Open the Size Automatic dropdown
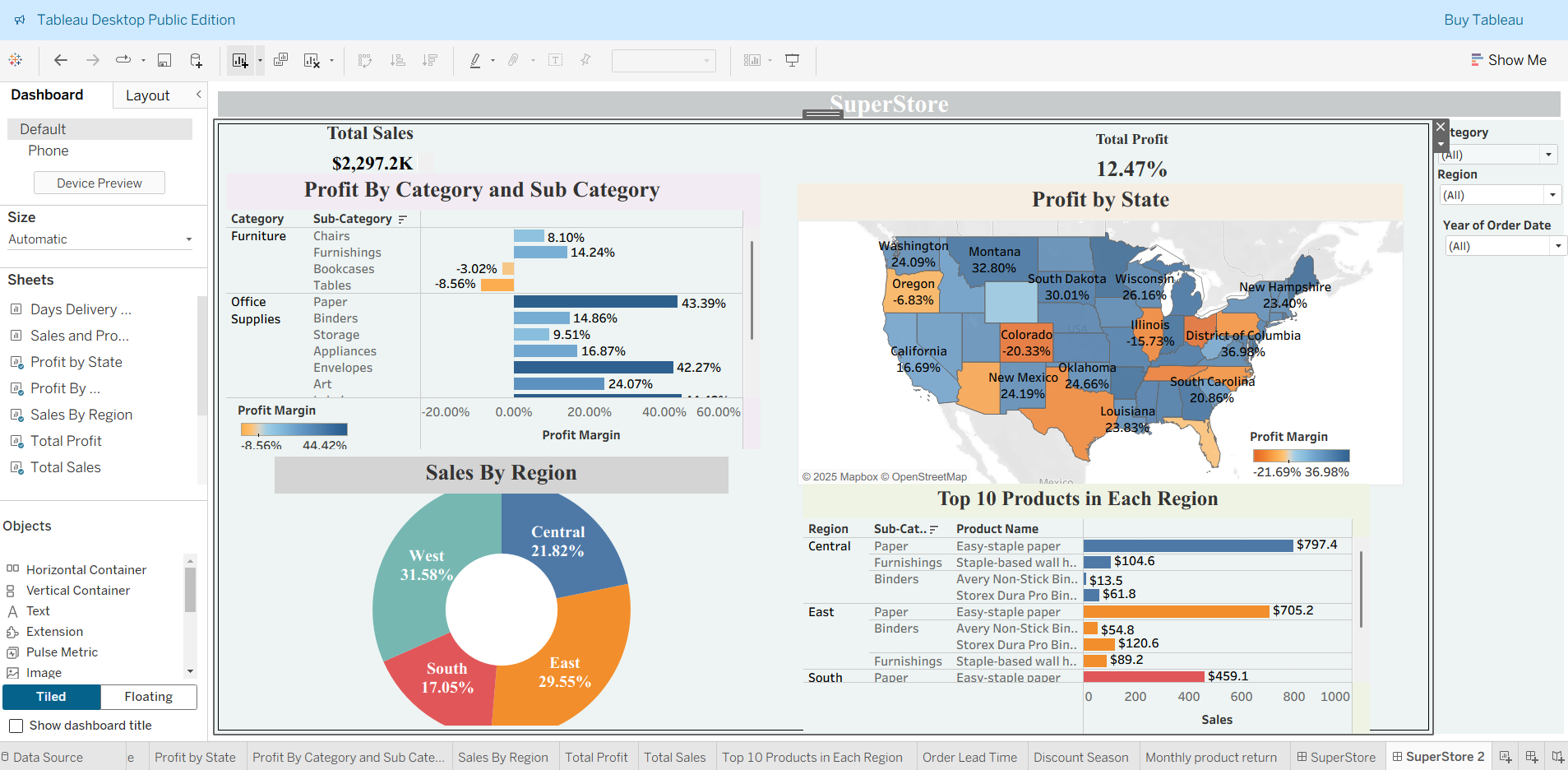The image size is (1568, 770). pos(99,239)
